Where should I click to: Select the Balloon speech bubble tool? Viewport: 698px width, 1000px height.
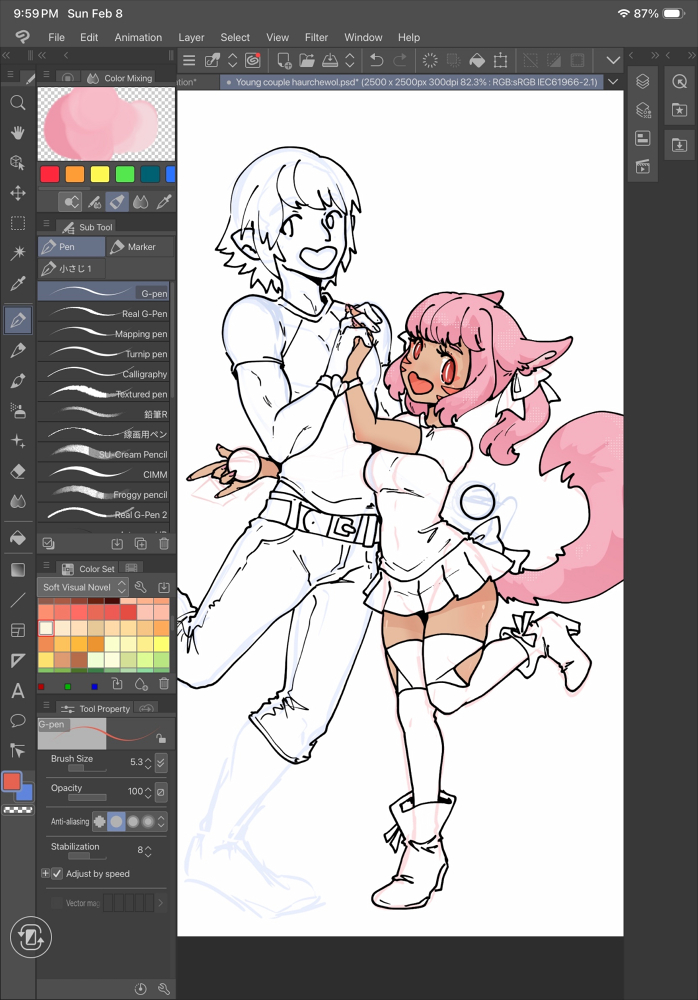(18, 720)
